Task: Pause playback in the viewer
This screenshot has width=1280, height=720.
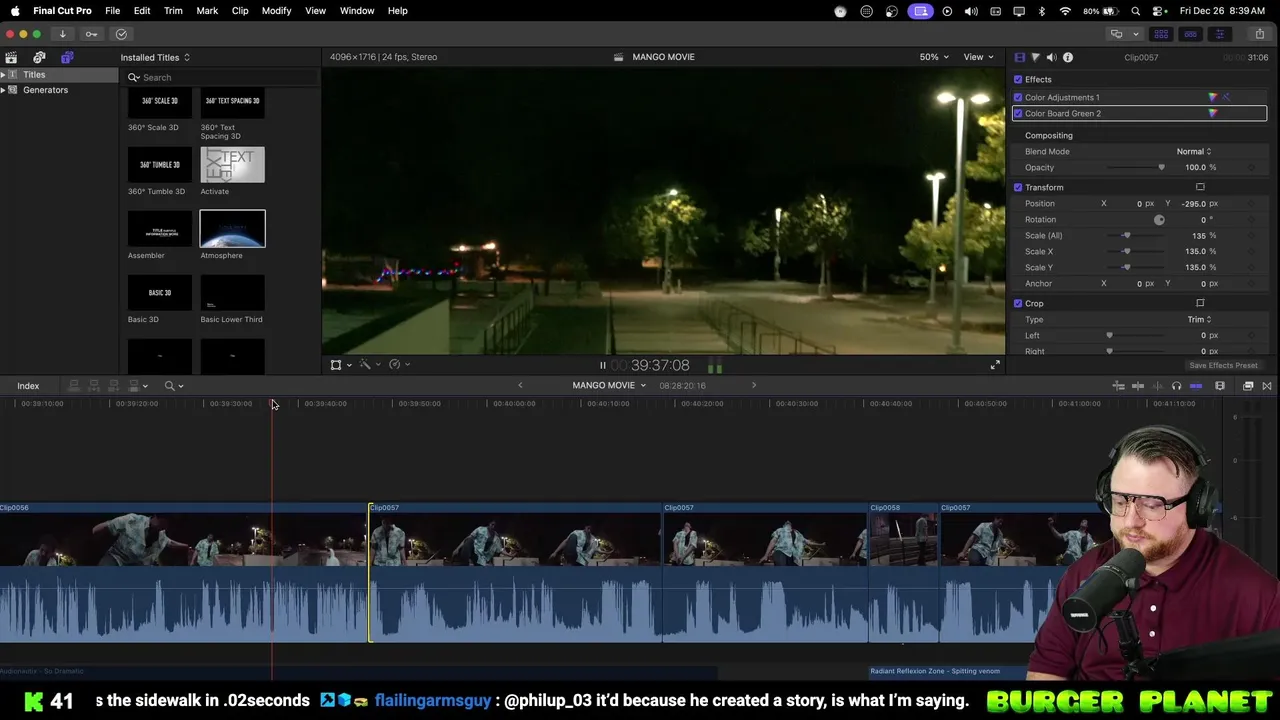Action: [x=602, y=365]
